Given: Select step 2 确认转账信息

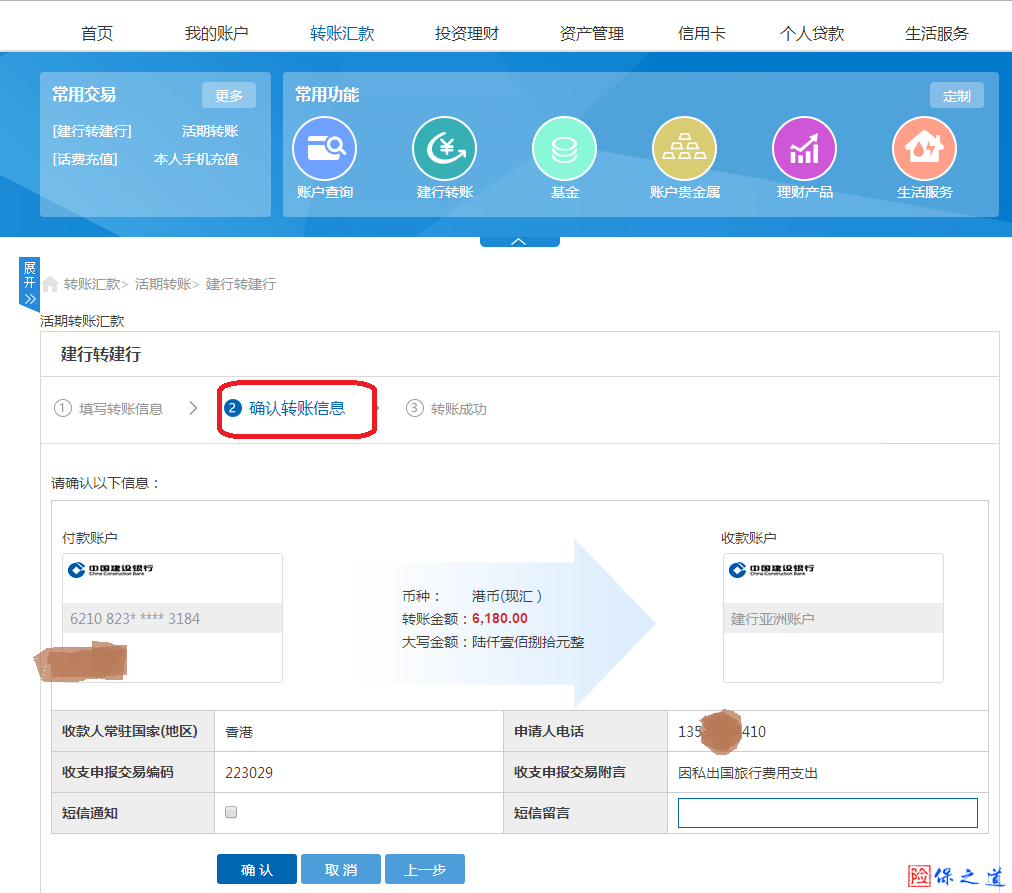Looking at the screenshot, I should 285,408.
